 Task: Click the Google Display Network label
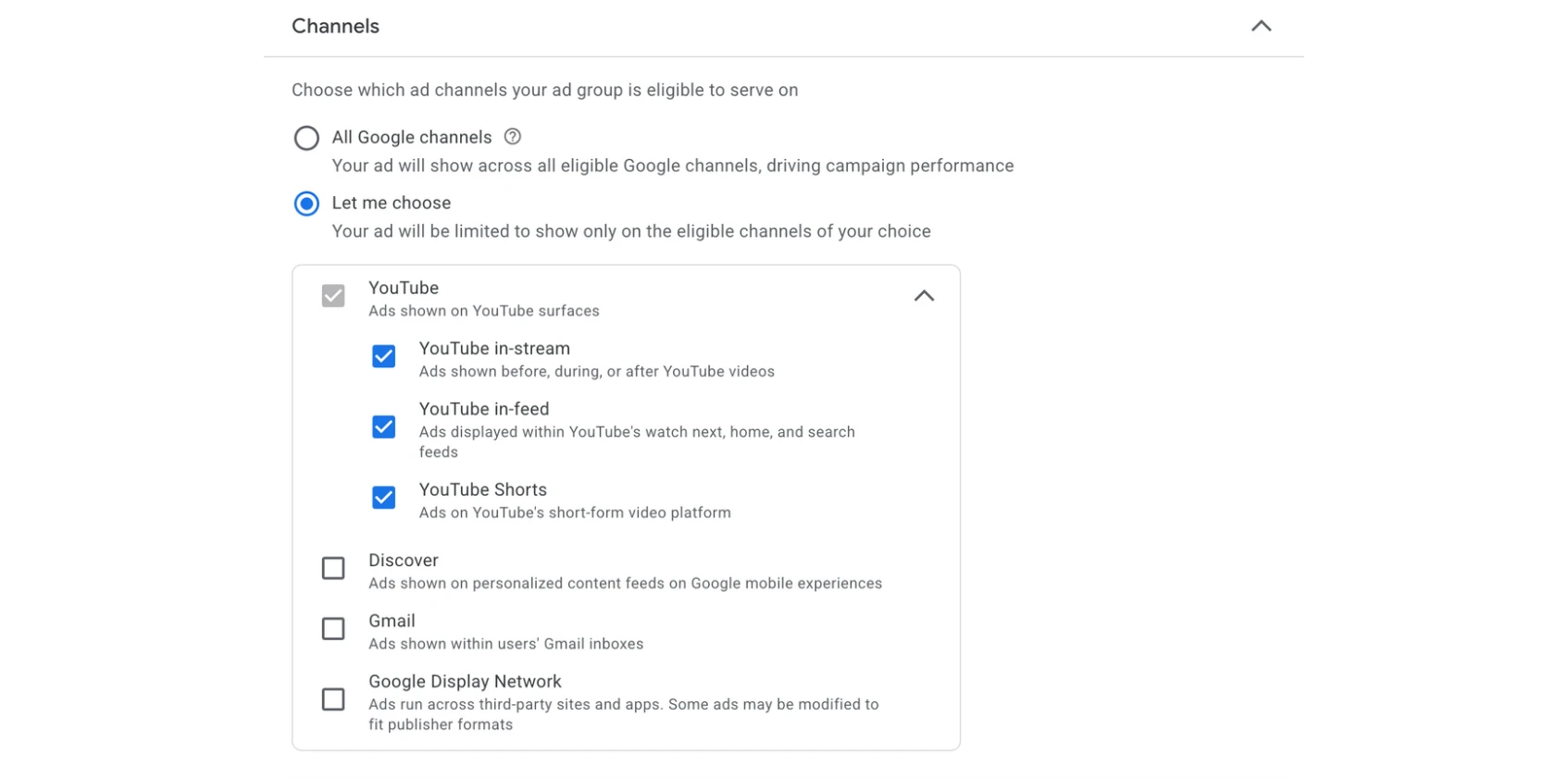point(465,681)
